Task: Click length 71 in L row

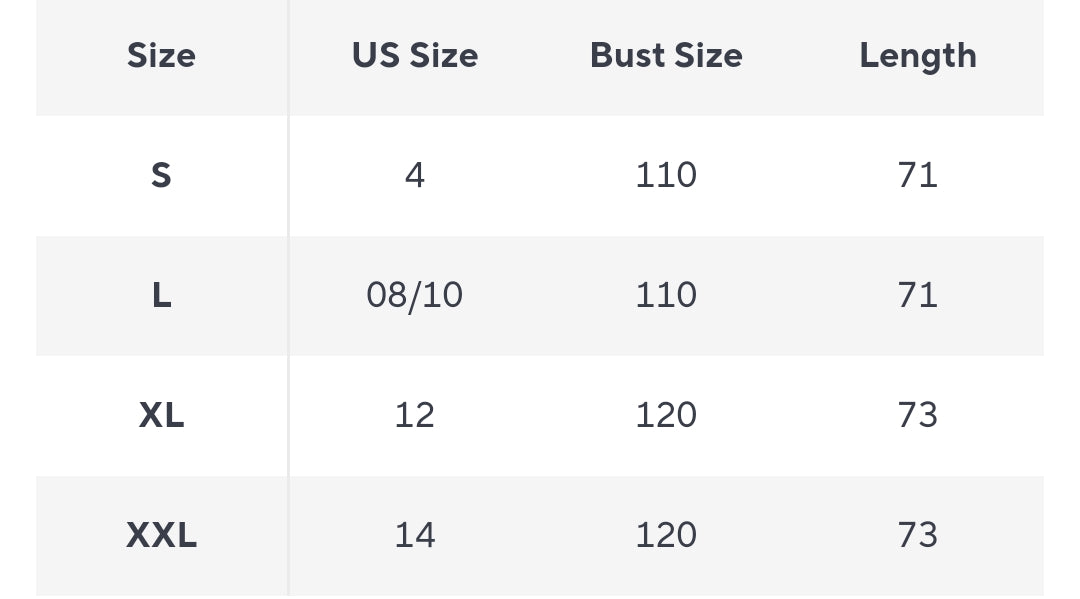Action: [918, 296]
